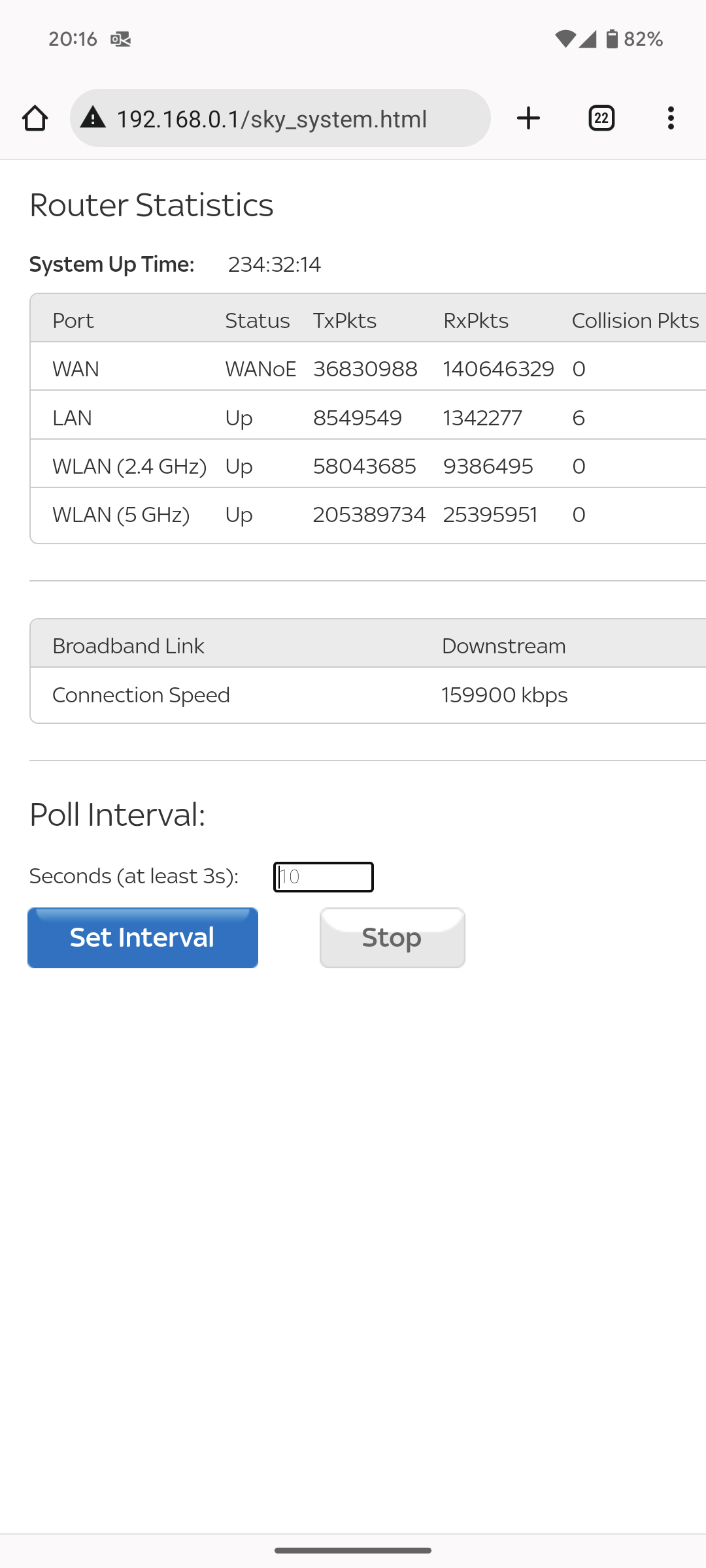Select the WLAN (5 GHz) row label

click(x=121, y=515)
